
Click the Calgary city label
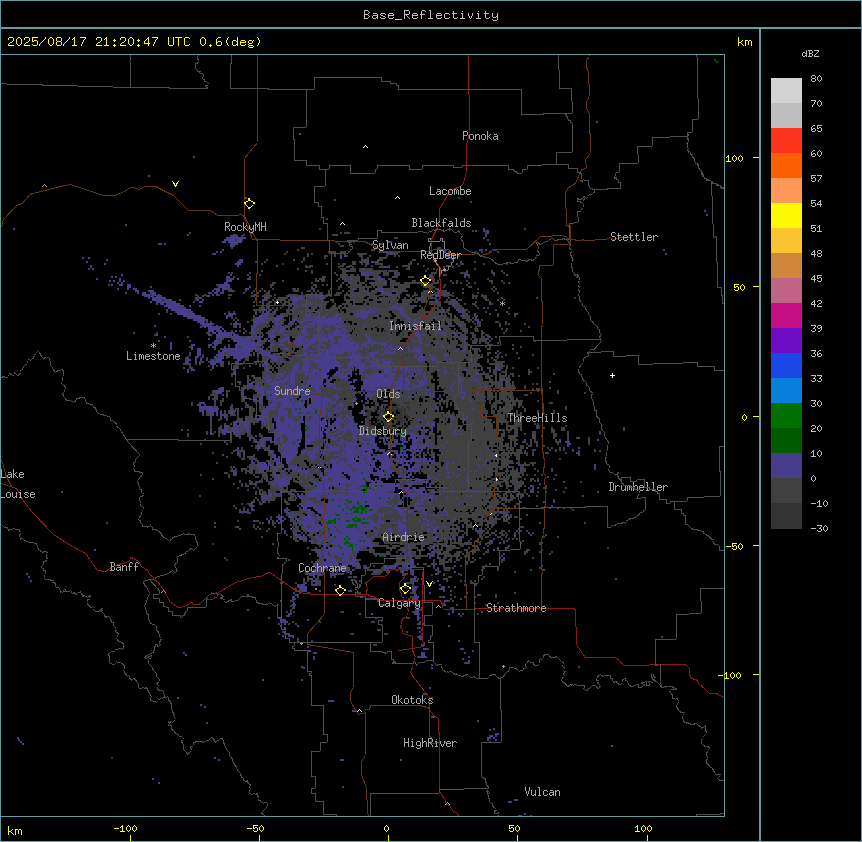[x=399, y=603]
